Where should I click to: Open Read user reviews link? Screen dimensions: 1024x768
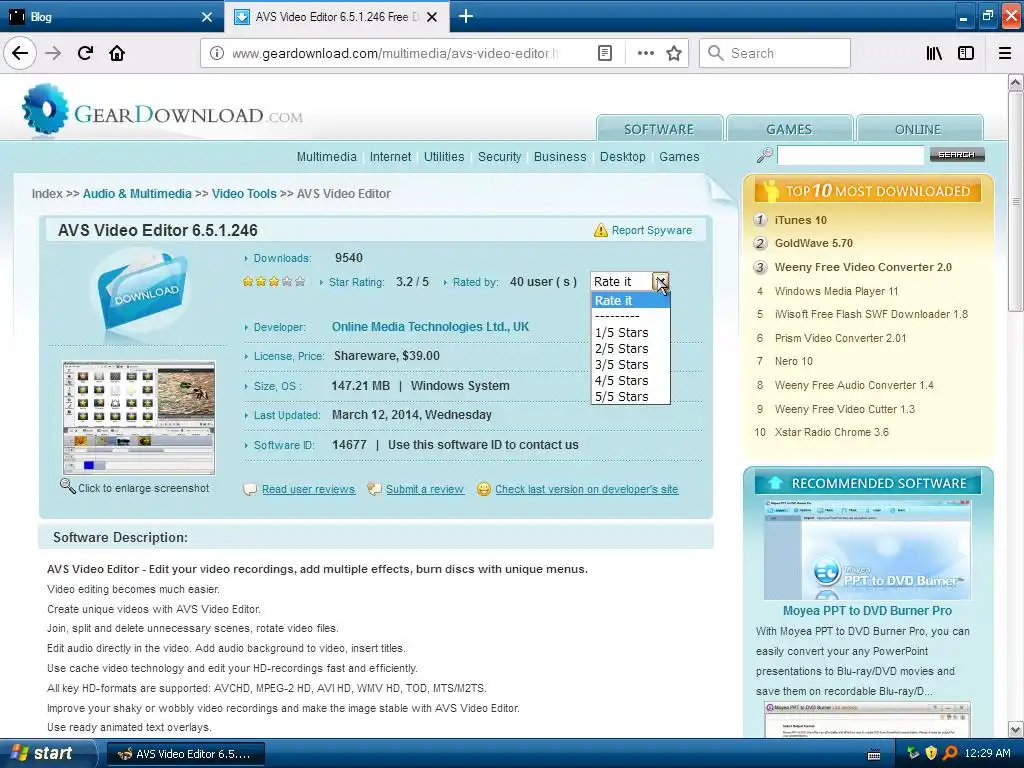pyautogui.click(x=308, y=489)
